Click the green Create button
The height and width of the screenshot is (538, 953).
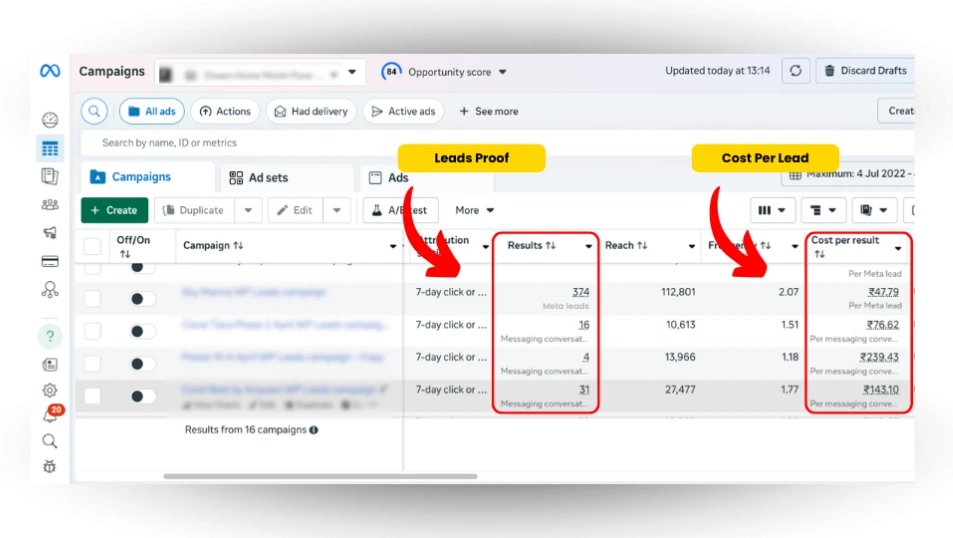(x=114, y=210)
